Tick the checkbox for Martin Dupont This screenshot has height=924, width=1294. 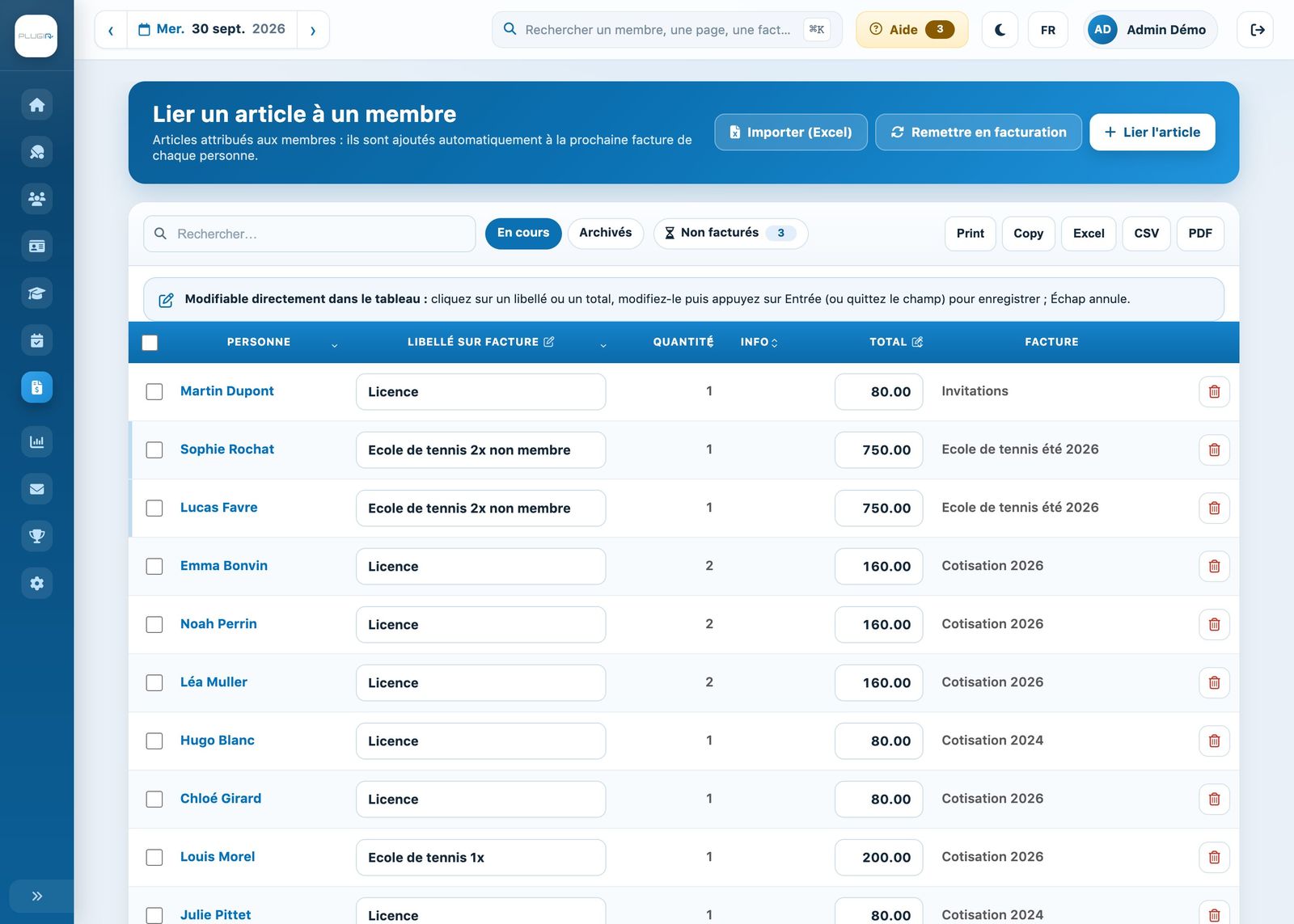154,391
